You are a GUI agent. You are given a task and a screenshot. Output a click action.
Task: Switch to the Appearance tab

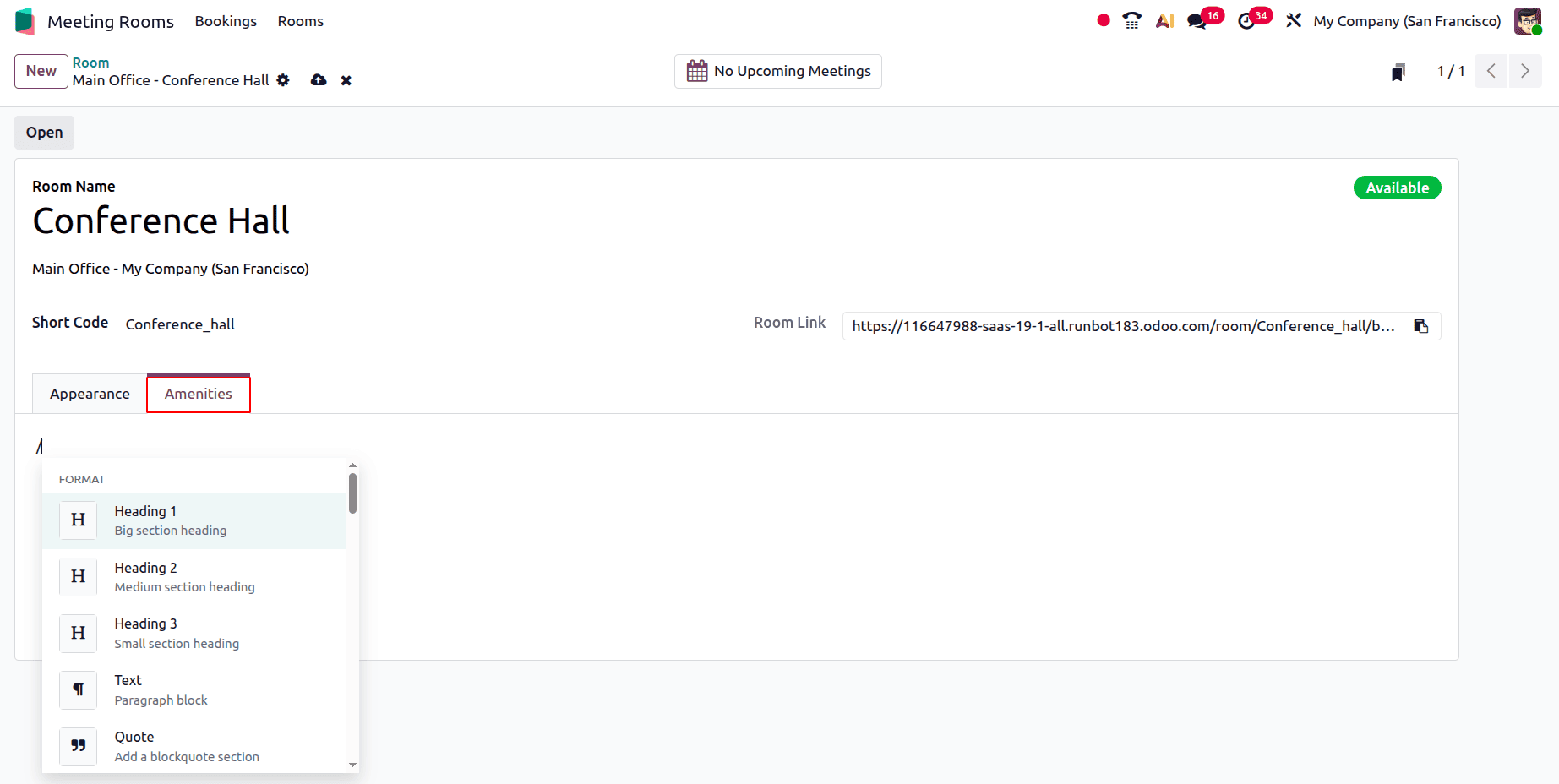click(90, 394)
